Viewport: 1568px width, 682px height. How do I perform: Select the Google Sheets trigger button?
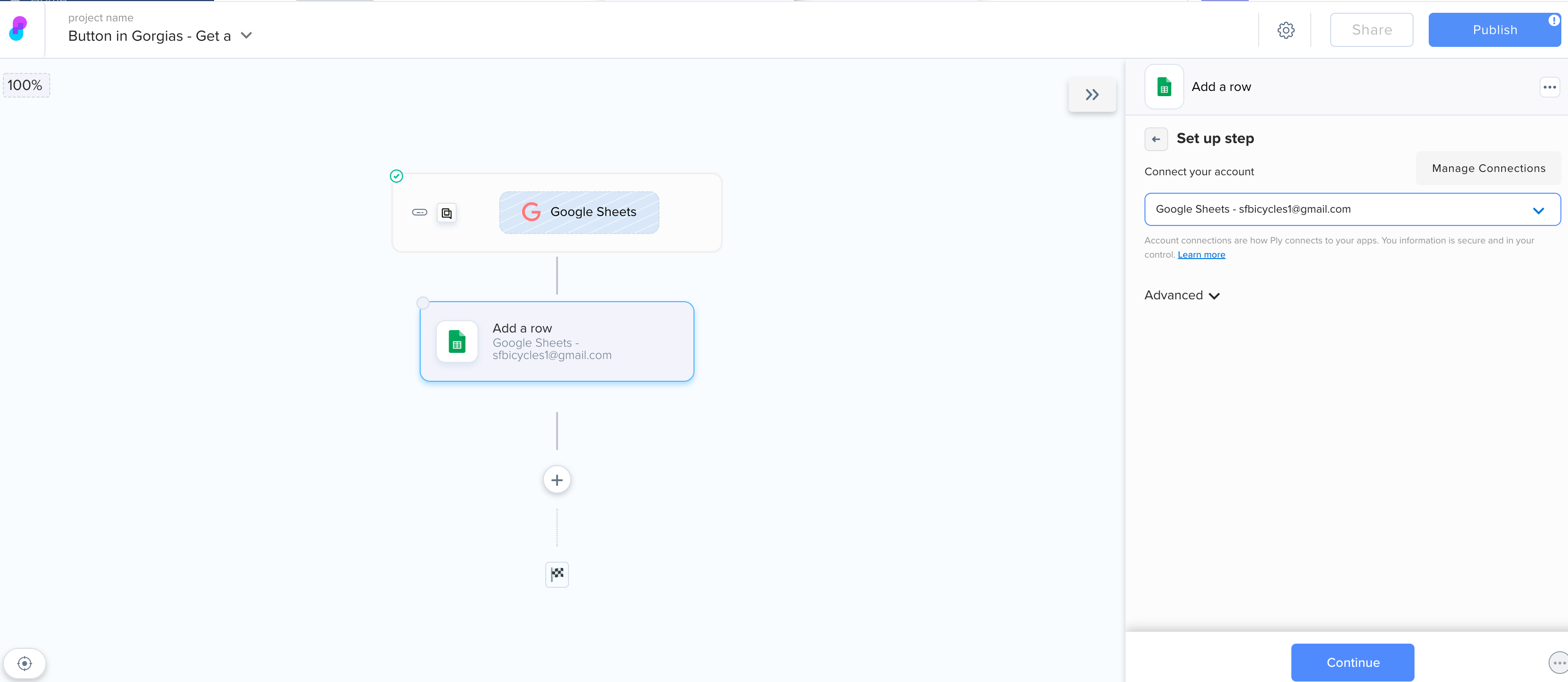coord(579,212)
